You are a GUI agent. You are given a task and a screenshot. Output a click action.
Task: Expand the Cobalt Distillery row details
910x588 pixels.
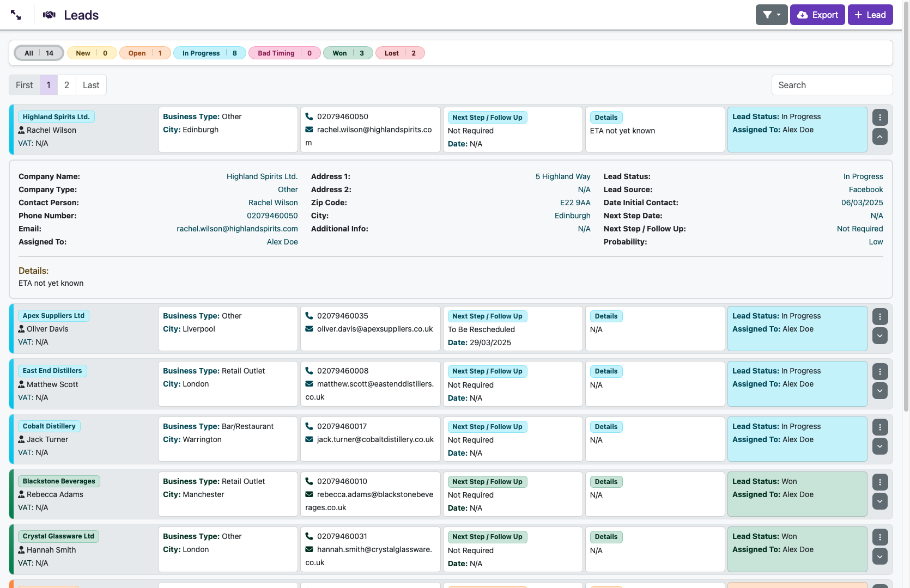(x=880, y=446)
